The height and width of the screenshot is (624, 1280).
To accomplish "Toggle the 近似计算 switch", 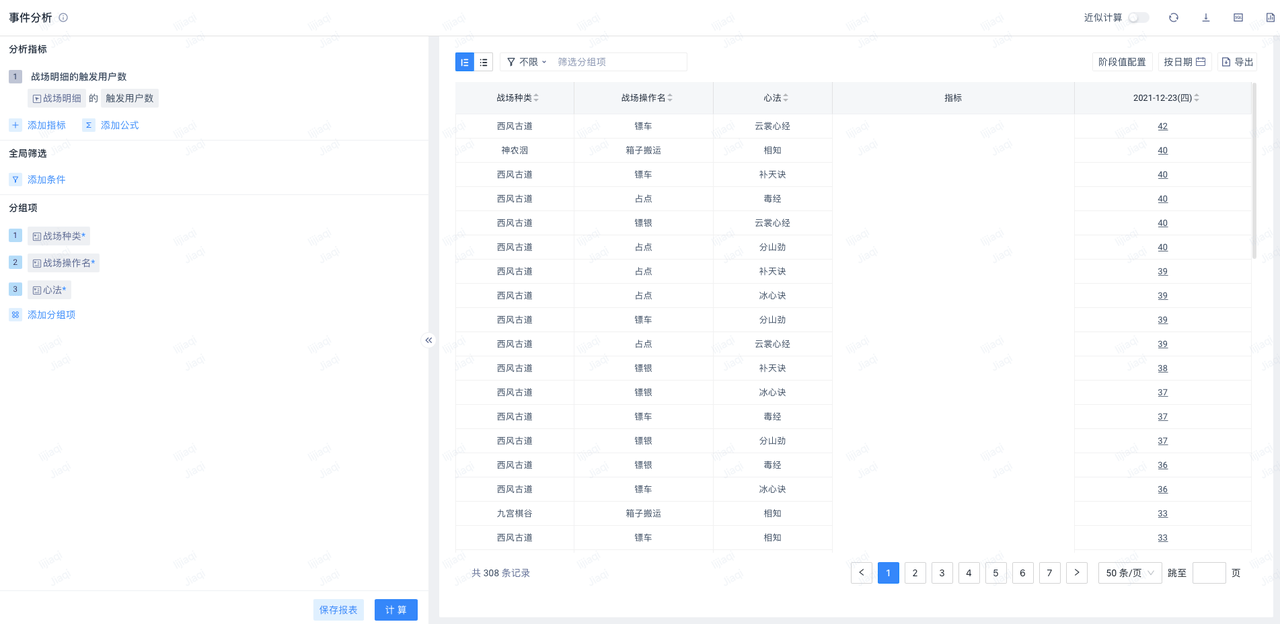I will tap(1138, 18).
